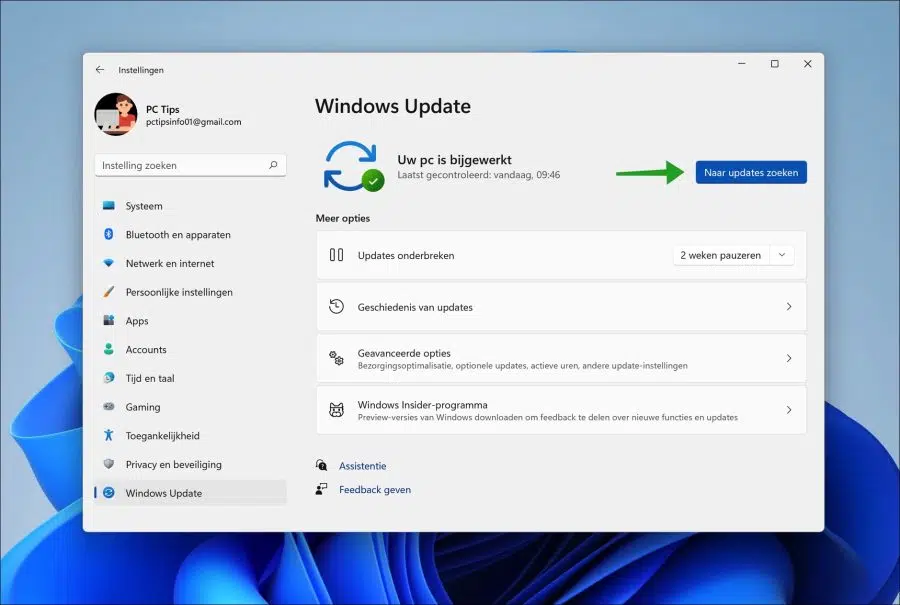
Task: Expand Windows Insider-programma chevron
Action: 789,410
